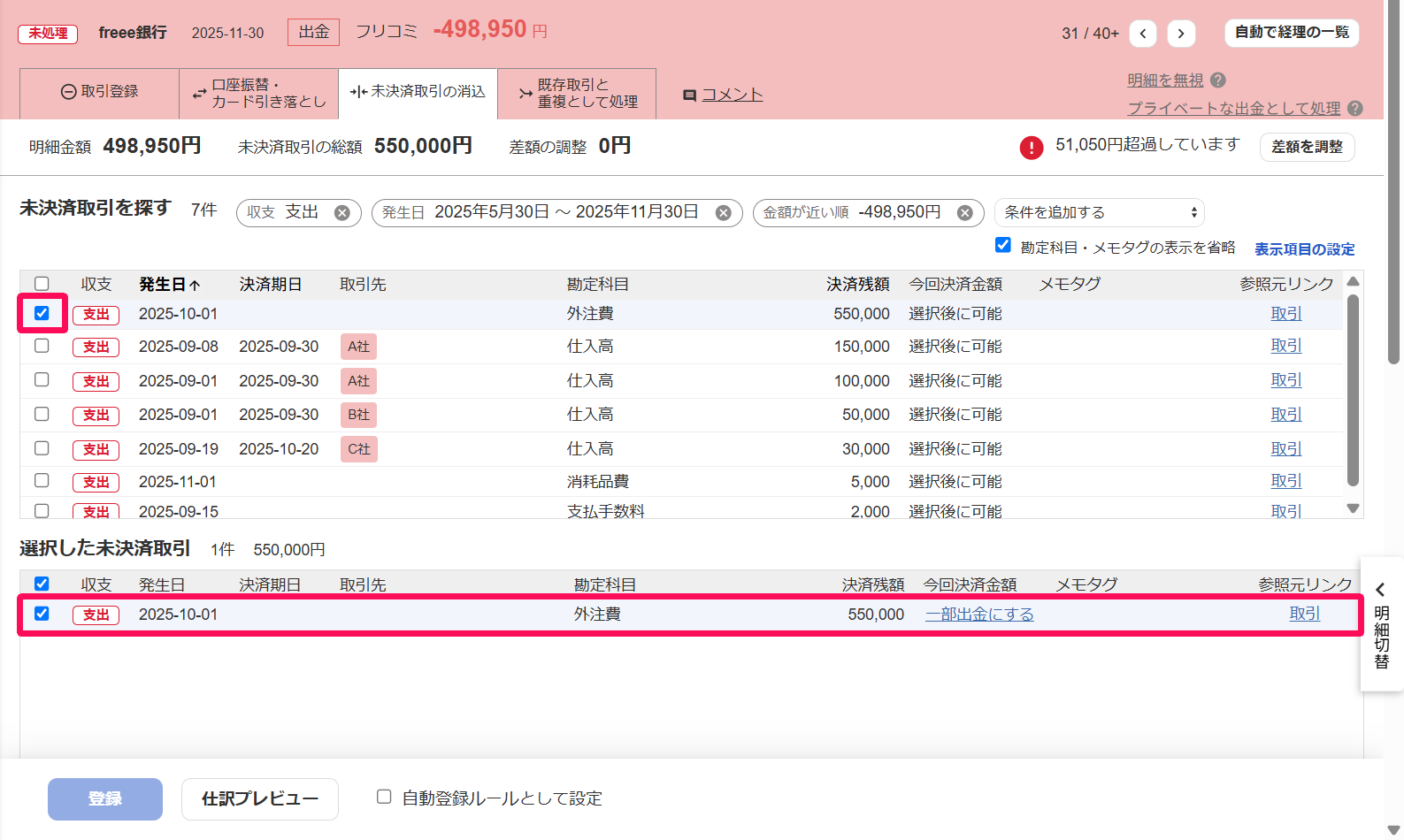
Task: Click help icon beside プライベートな出金として処理
Action: 1355,108
